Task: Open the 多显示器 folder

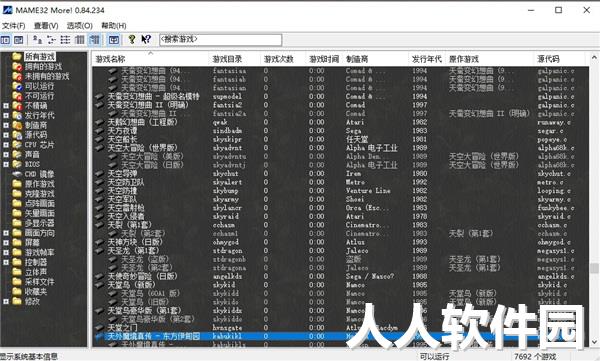Action: point(39,223)
